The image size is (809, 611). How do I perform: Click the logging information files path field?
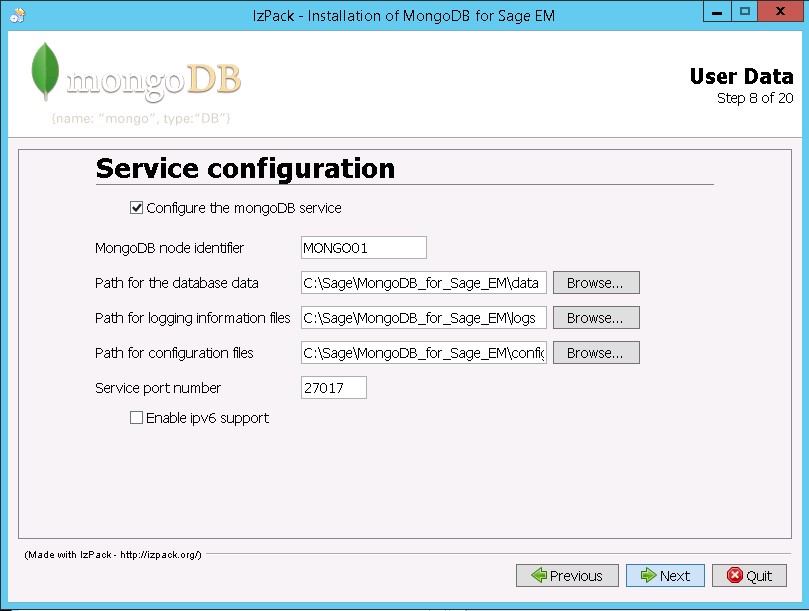coord(424,318)
